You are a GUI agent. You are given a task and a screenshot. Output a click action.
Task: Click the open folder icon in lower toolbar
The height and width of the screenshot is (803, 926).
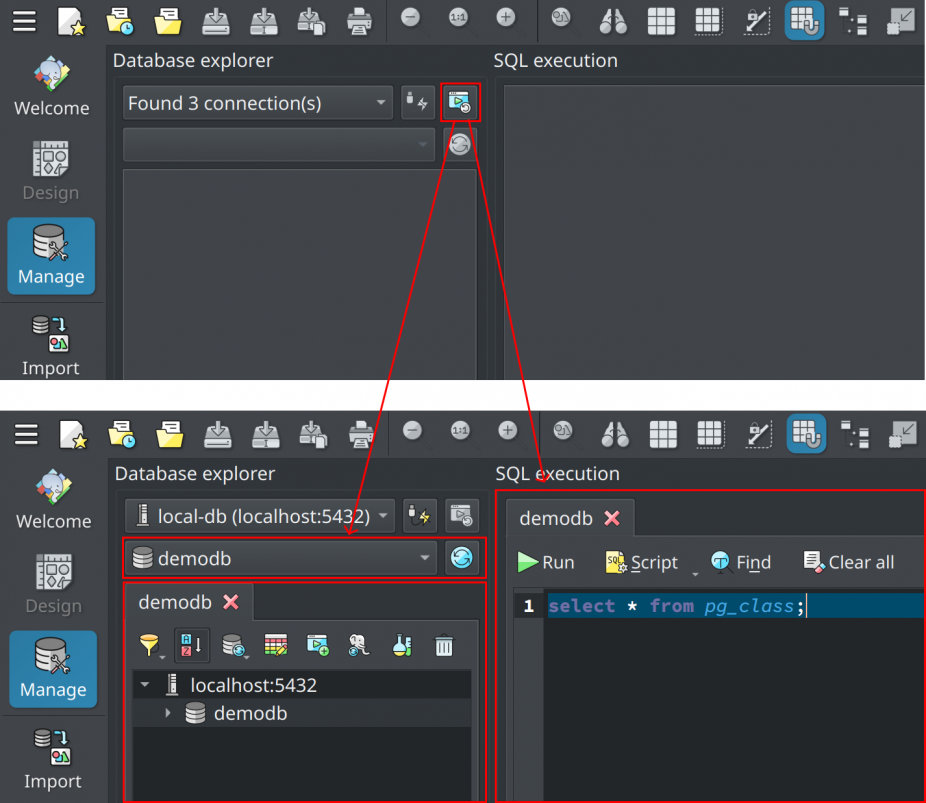point(169,435)
